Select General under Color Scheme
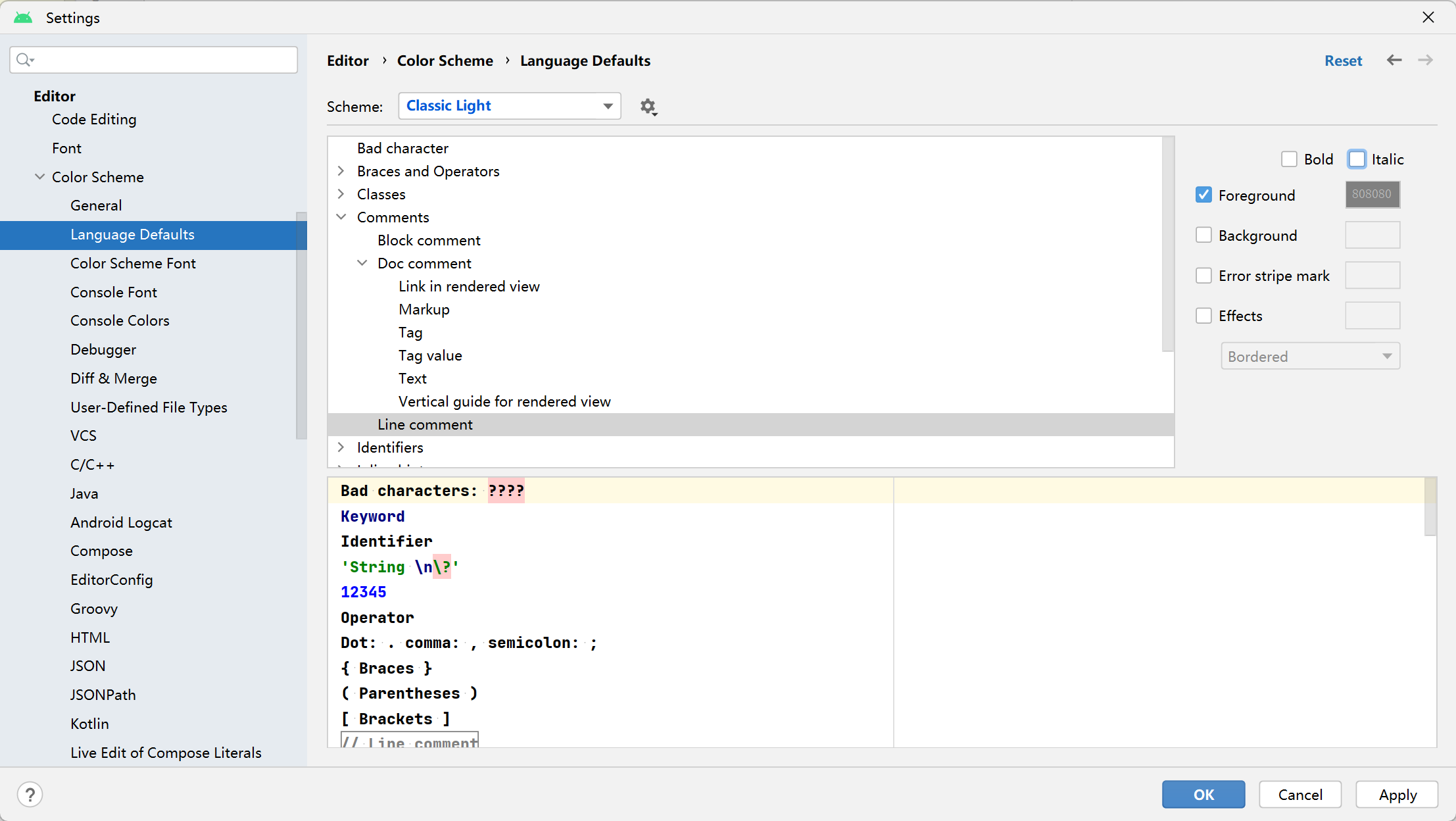This screenshot has height=821, width=1456. pyautogui.click(x=96, y=205)
